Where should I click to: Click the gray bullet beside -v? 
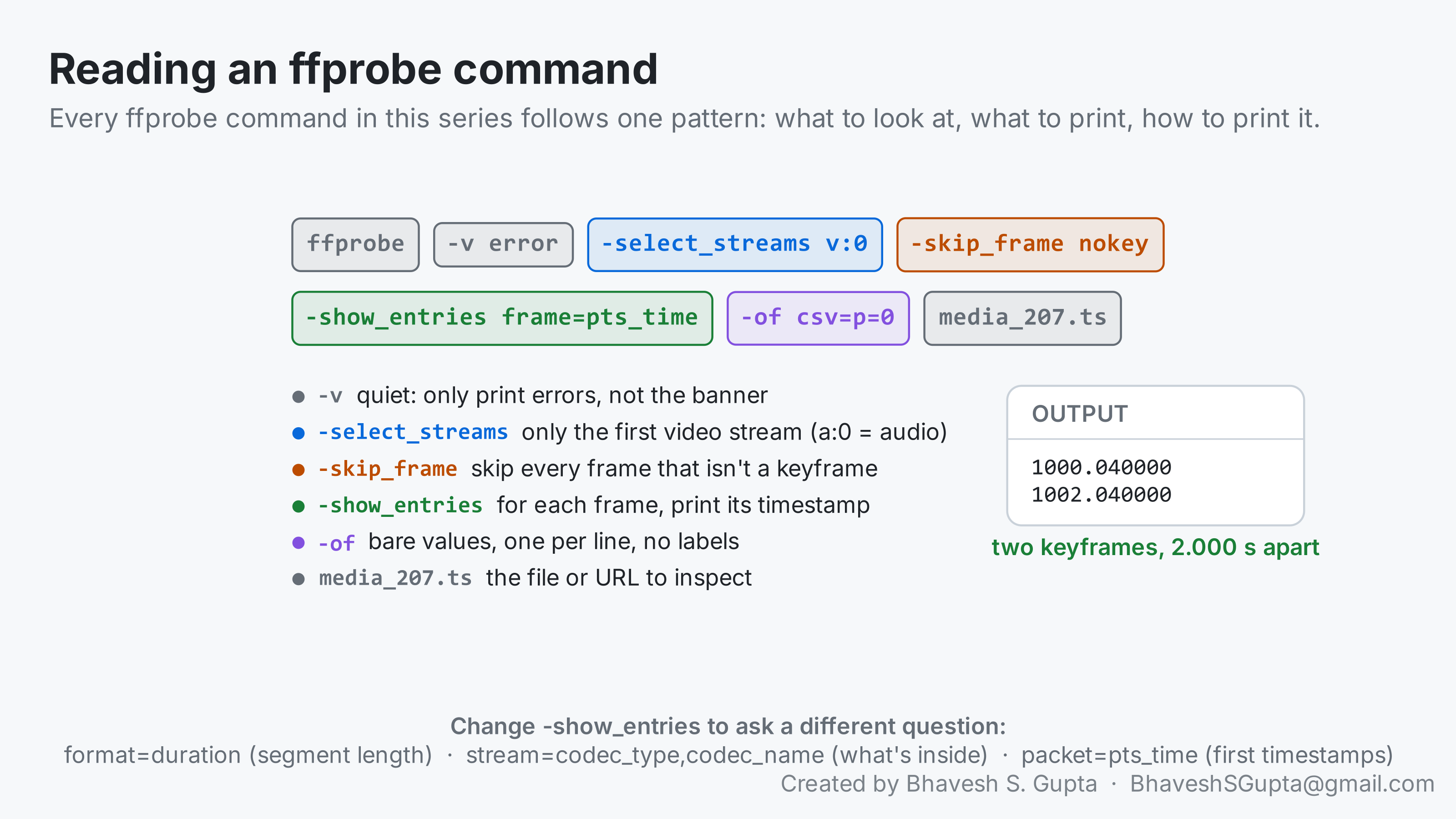(x=298, y=397)
